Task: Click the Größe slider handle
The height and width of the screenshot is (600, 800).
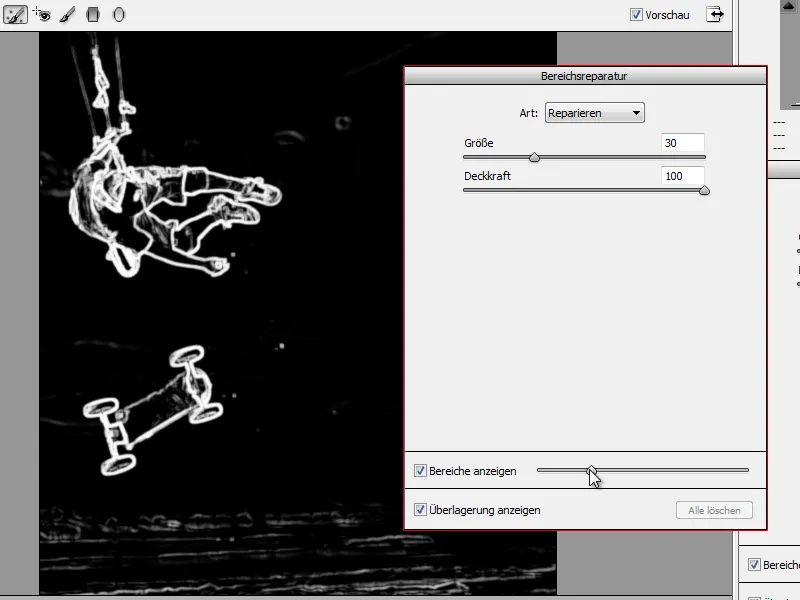Action: click(x=534, y=157)
